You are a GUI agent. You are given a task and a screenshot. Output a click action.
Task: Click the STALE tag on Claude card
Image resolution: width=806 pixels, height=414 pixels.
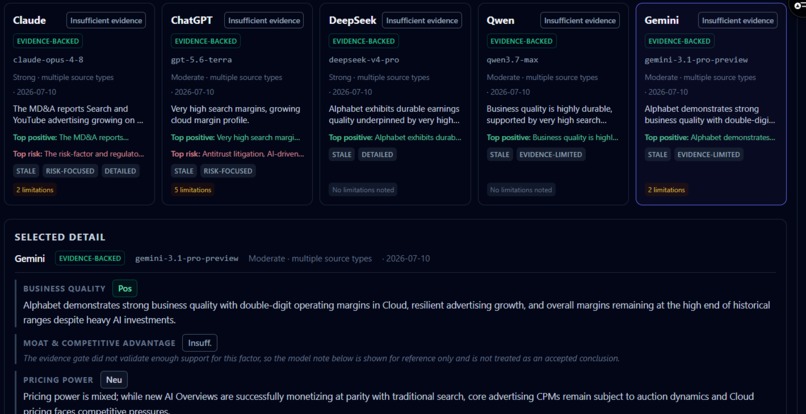click(26, 171)
